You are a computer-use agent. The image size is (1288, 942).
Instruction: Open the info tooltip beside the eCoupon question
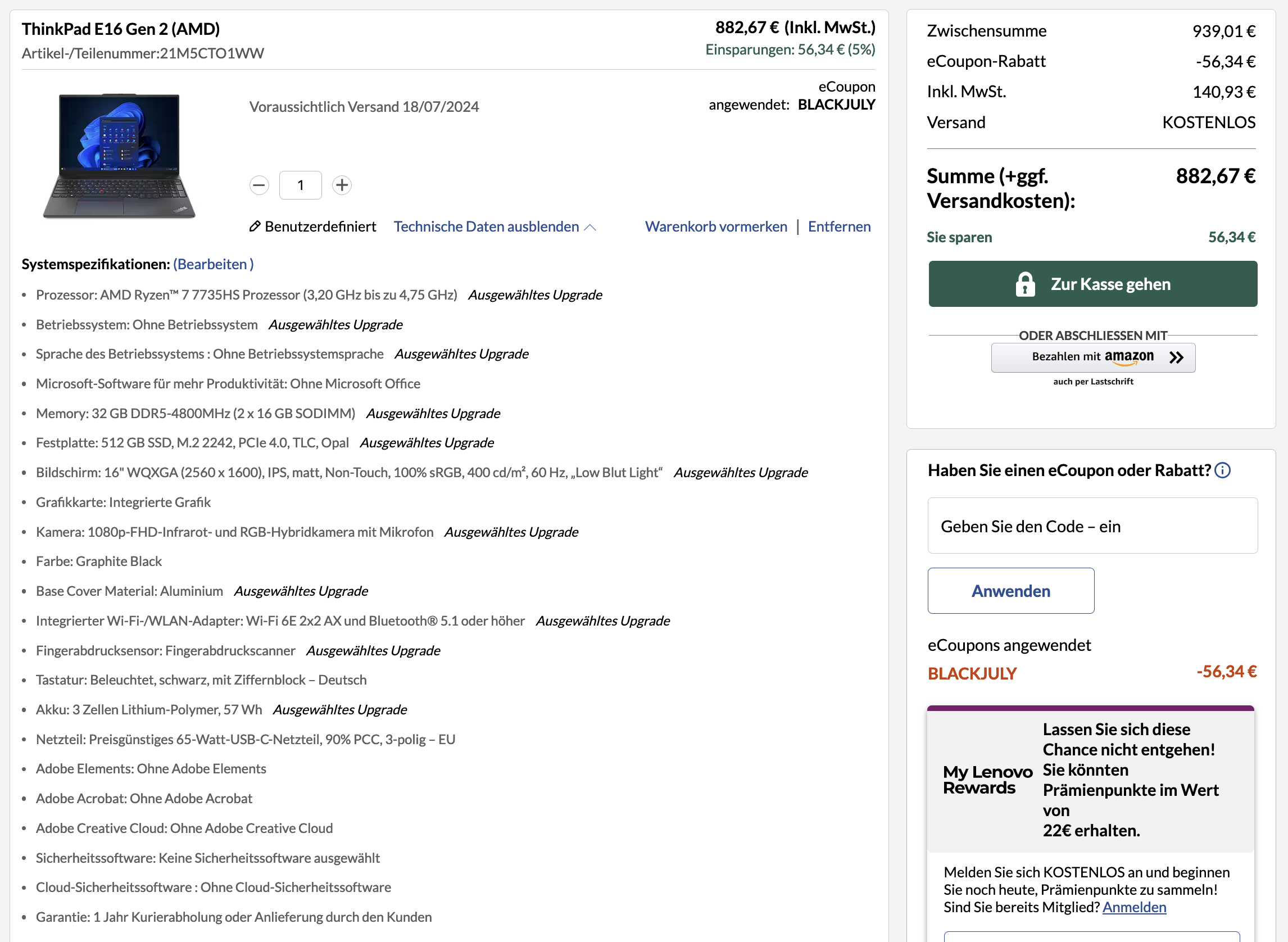point(1222,470)
